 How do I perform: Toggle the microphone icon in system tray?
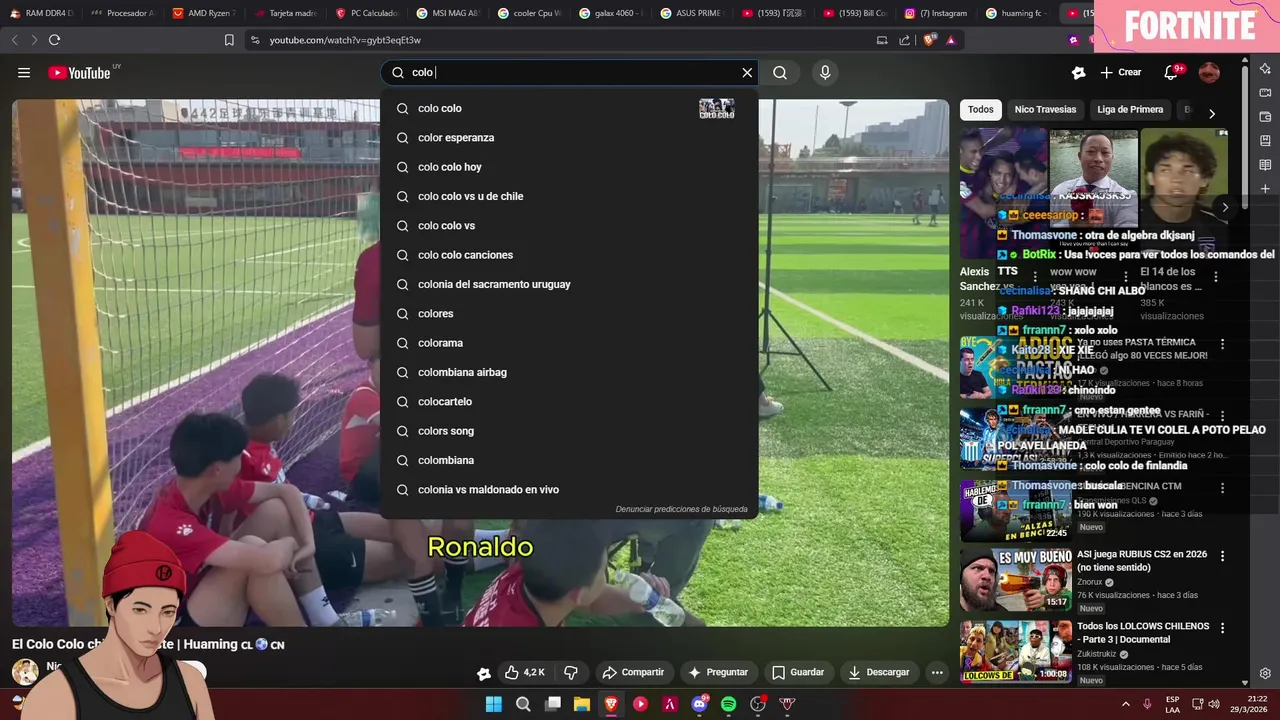pyautogui.click(x=1147, y=704)
